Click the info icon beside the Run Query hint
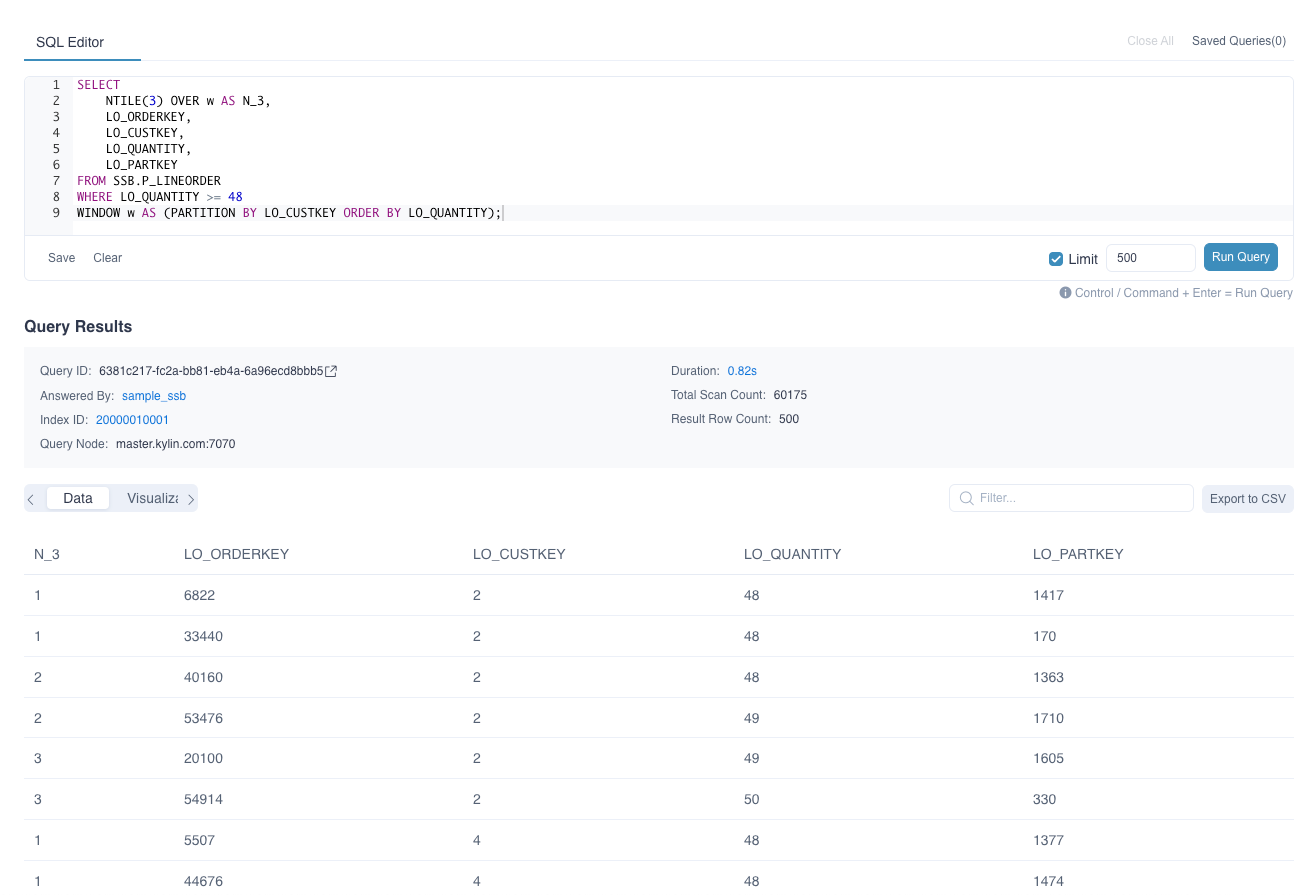Viewport: 1312px width, 895px height. click(1065, 293)
